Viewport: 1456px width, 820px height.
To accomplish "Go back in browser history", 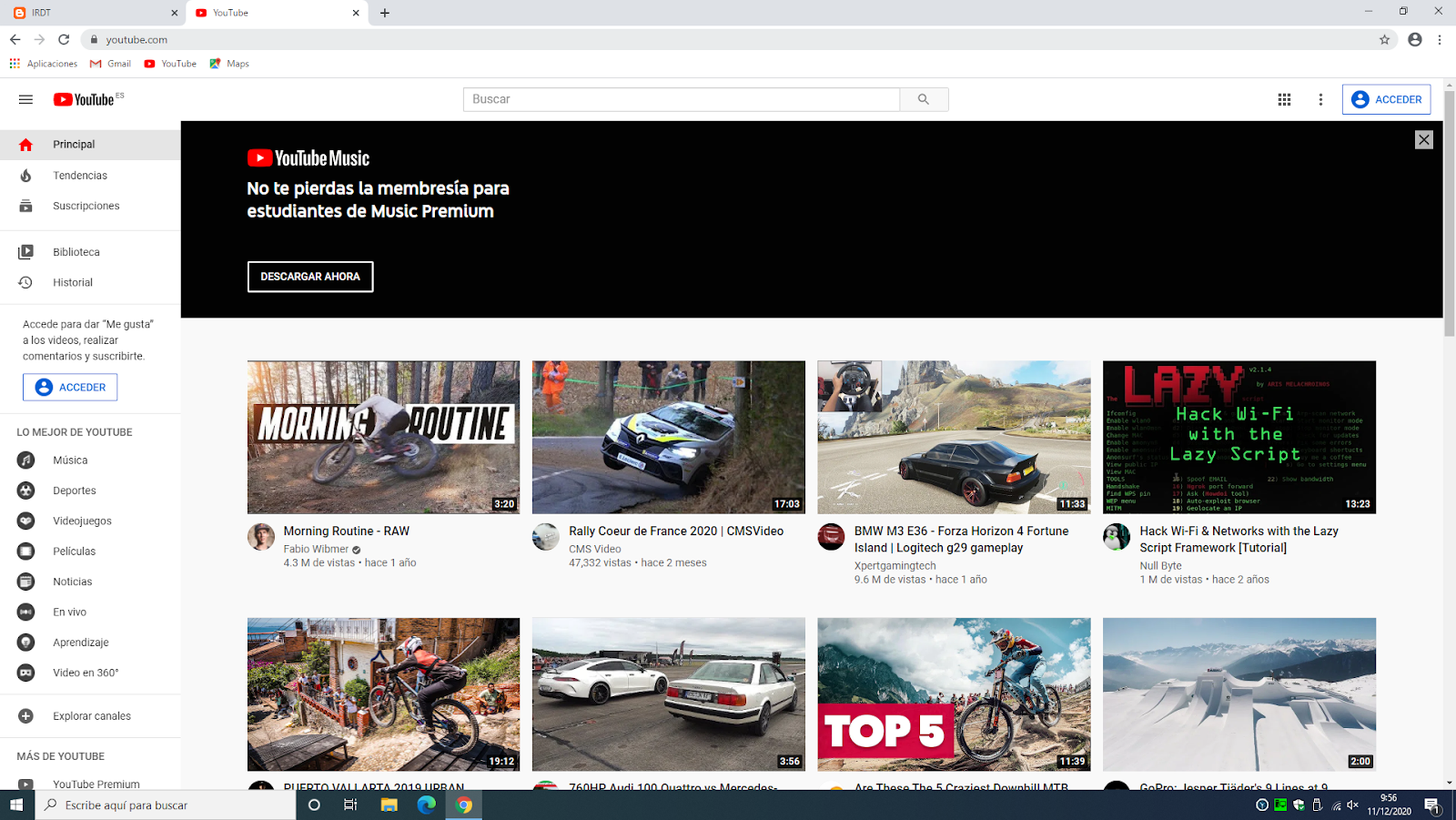I will coord(15,39).
